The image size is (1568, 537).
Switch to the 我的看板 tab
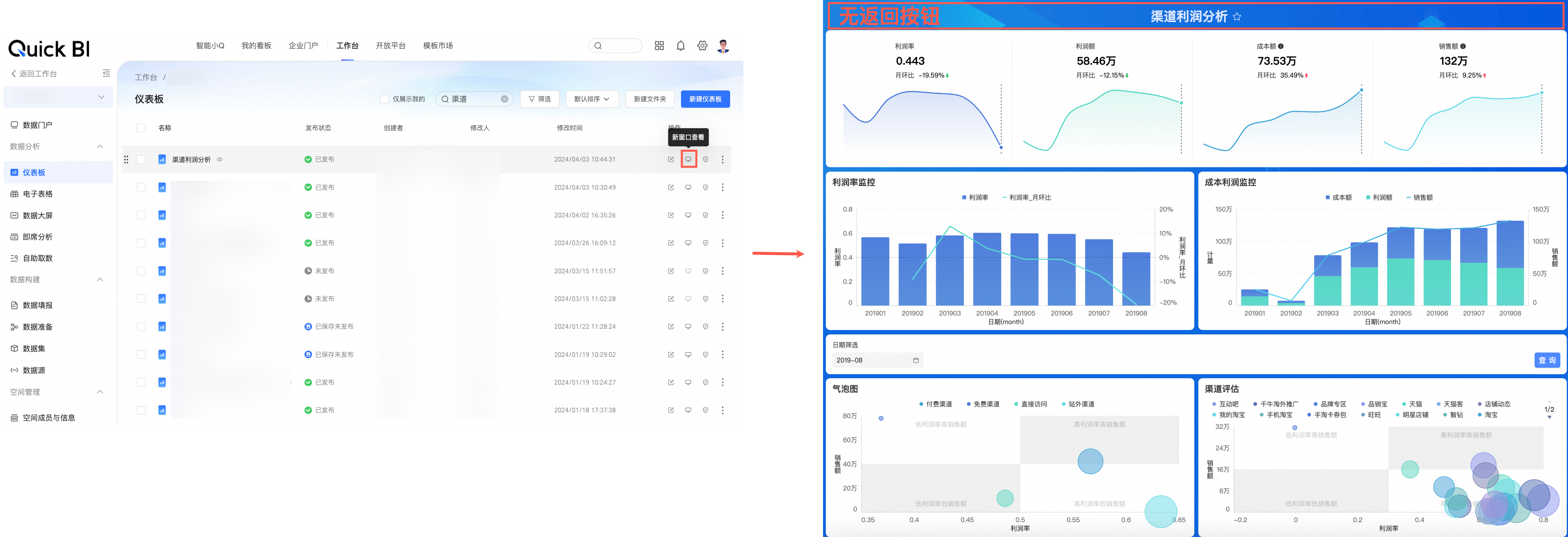[x=256, y=45]
